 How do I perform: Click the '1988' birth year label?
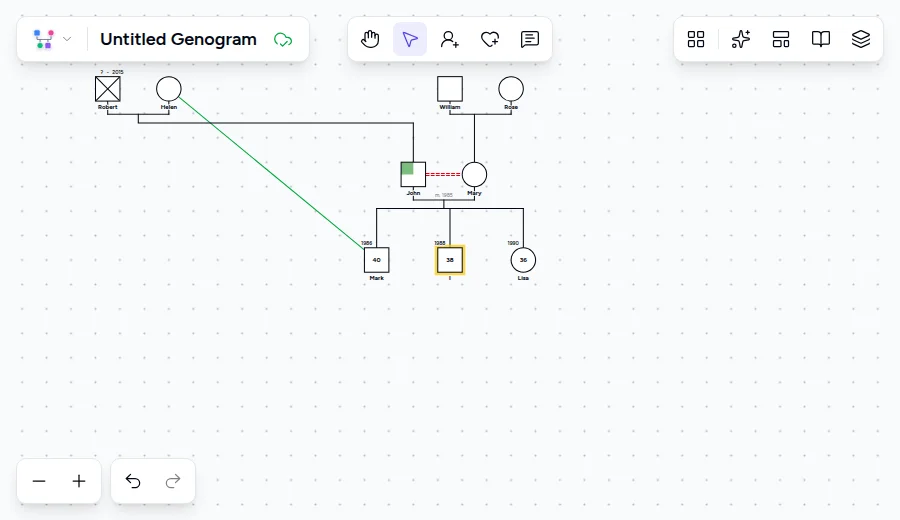440,243
